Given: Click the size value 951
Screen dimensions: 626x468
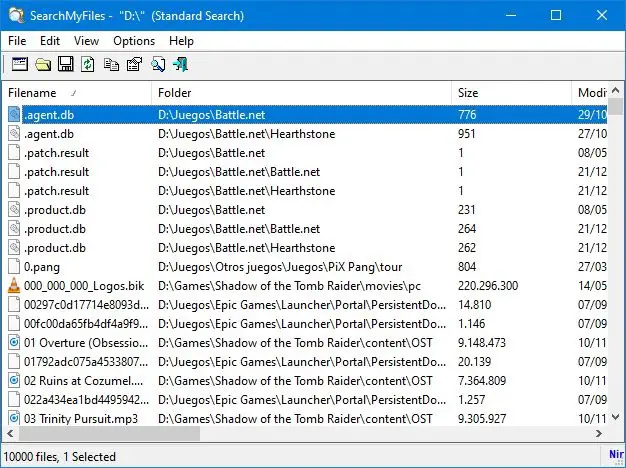Looking at the screenshot, I should point(467,134).
